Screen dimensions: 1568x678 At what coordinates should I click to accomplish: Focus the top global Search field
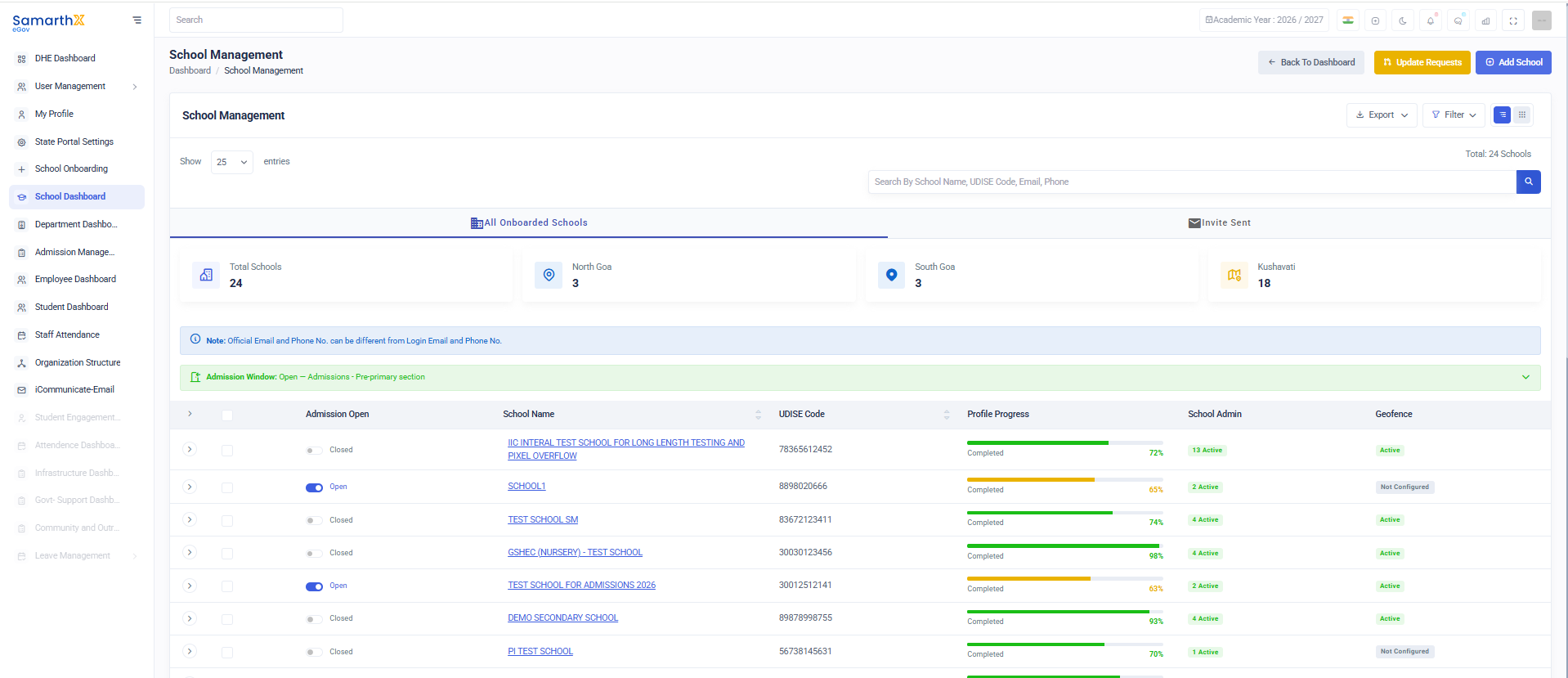click(256, 20)
